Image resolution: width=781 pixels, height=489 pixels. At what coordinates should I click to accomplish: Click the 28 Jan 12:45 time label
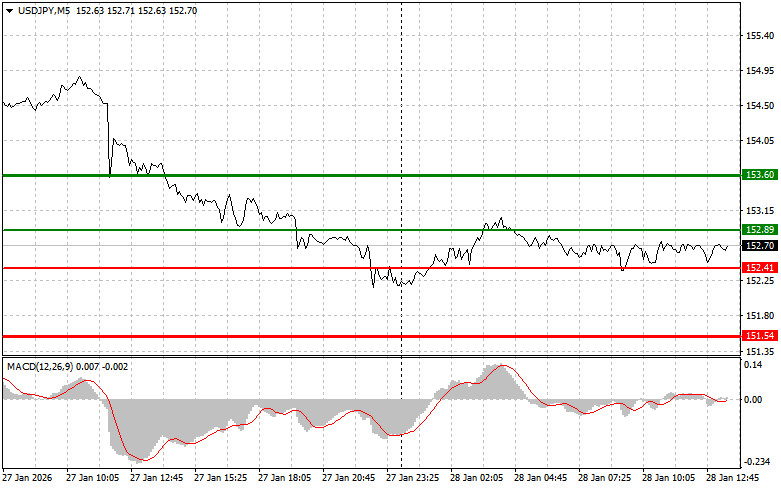pos(733,478)
